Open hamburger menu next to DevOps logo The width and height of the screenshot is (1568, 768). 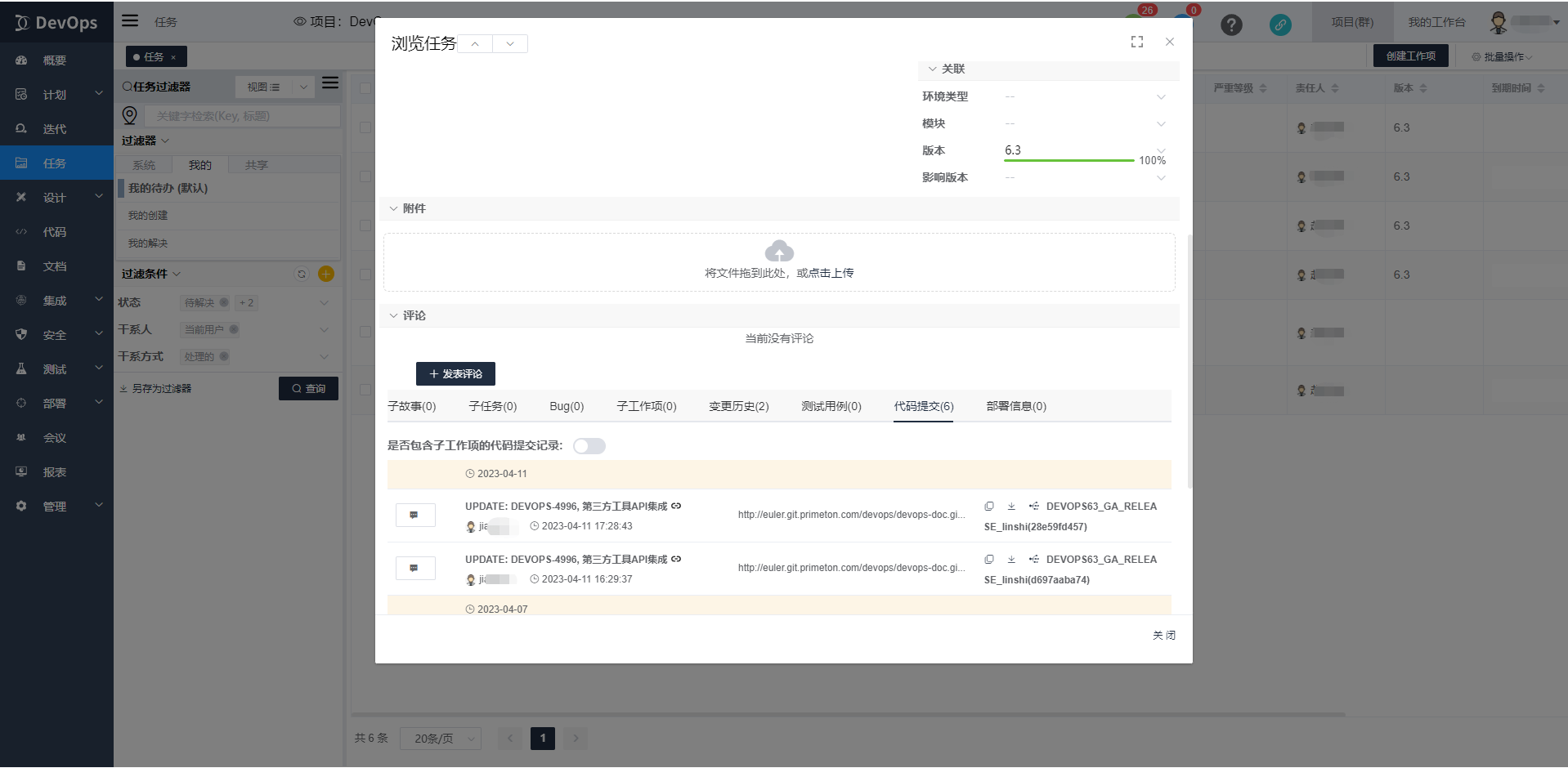pos(130,21)
